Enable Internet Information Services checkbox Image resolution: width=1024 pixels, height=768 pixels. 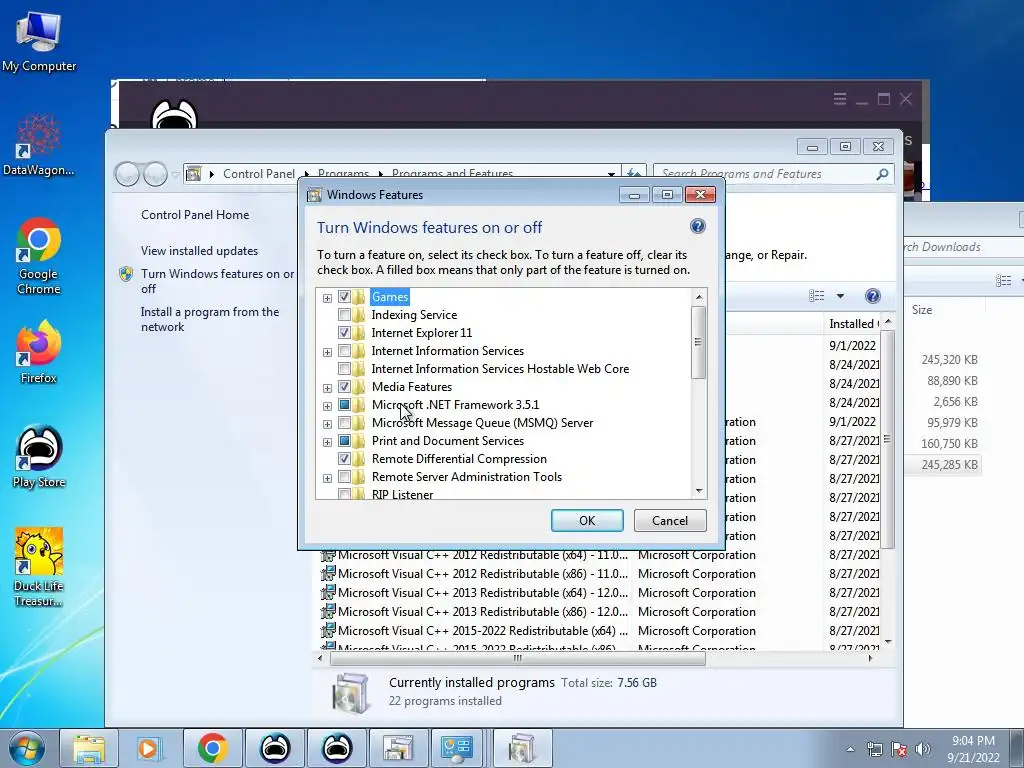[344, 351]
